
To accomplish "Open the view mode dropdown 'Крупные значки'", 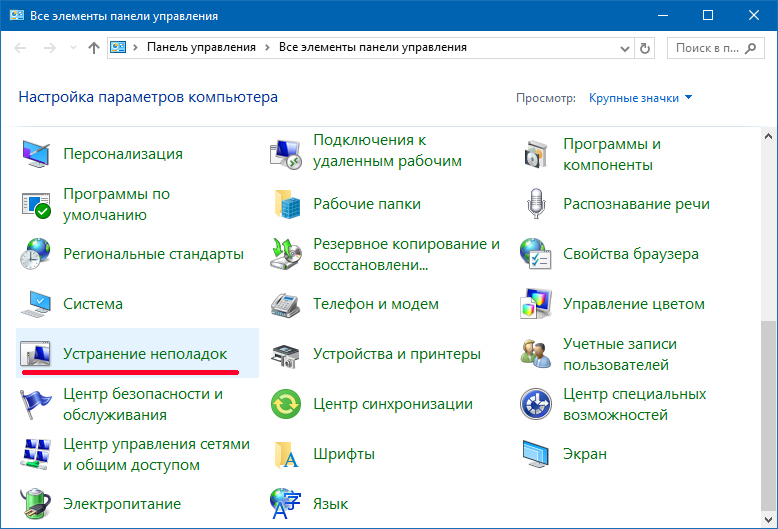I will (640, 98).
